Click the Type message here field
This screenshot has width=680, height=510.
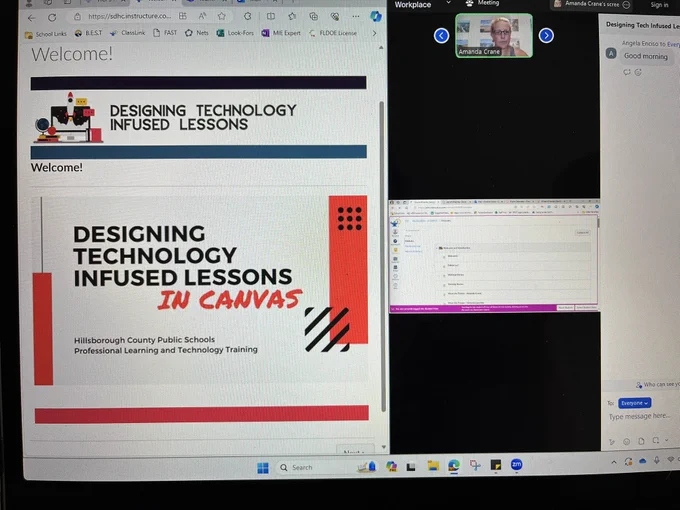click(x=640, y=416)
